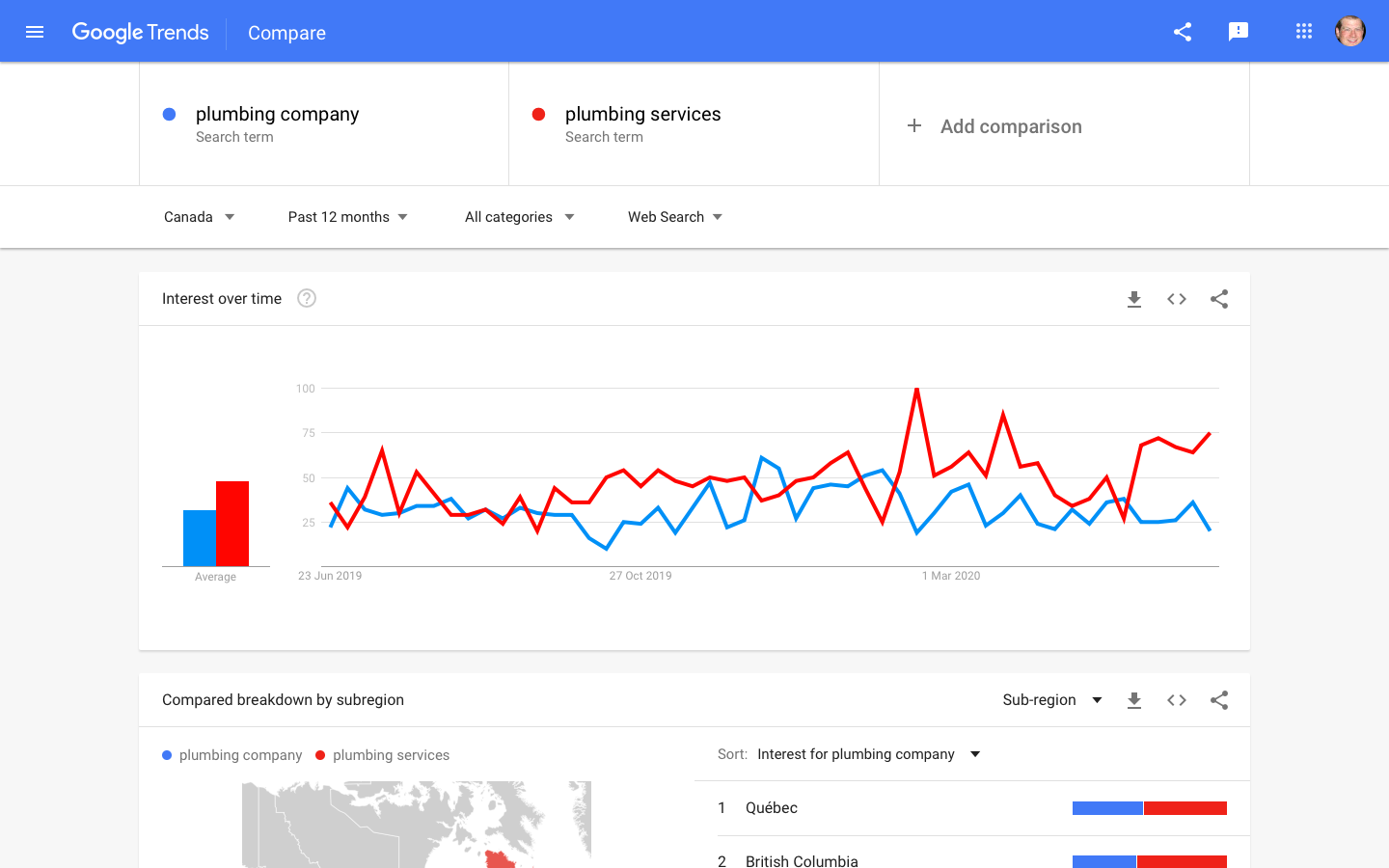1389x868 pixels.
Task: Download Interest over time CSV
Action: pyautogui.click(x=1134, y=299)
